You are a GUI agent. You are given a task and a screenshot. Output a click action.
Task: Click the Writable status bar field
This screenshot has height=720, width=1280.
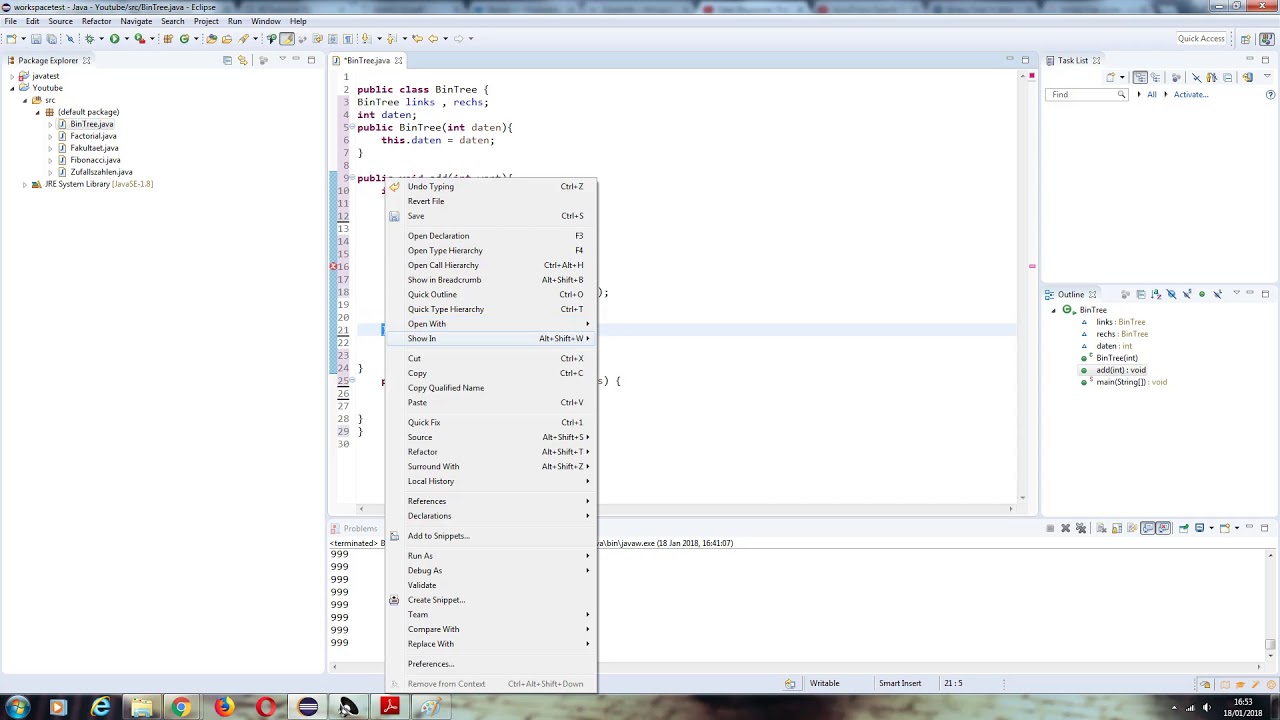point(825,683)
